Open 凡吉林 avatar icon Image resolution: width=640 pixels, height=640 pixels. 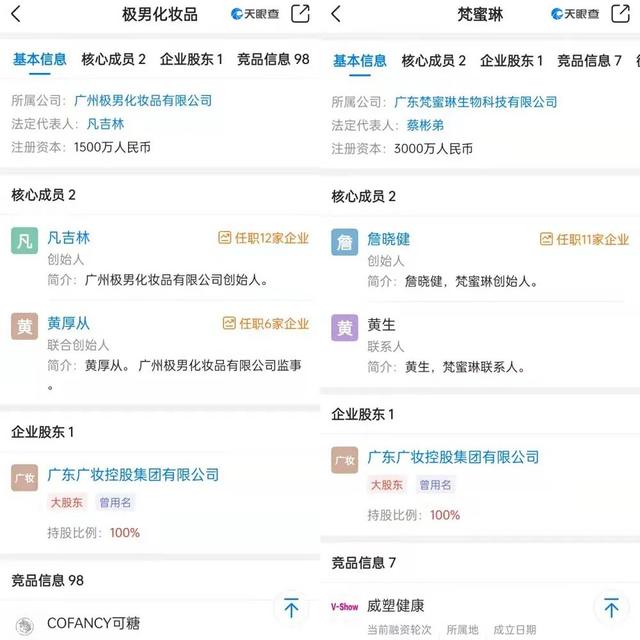pos(24,240)
